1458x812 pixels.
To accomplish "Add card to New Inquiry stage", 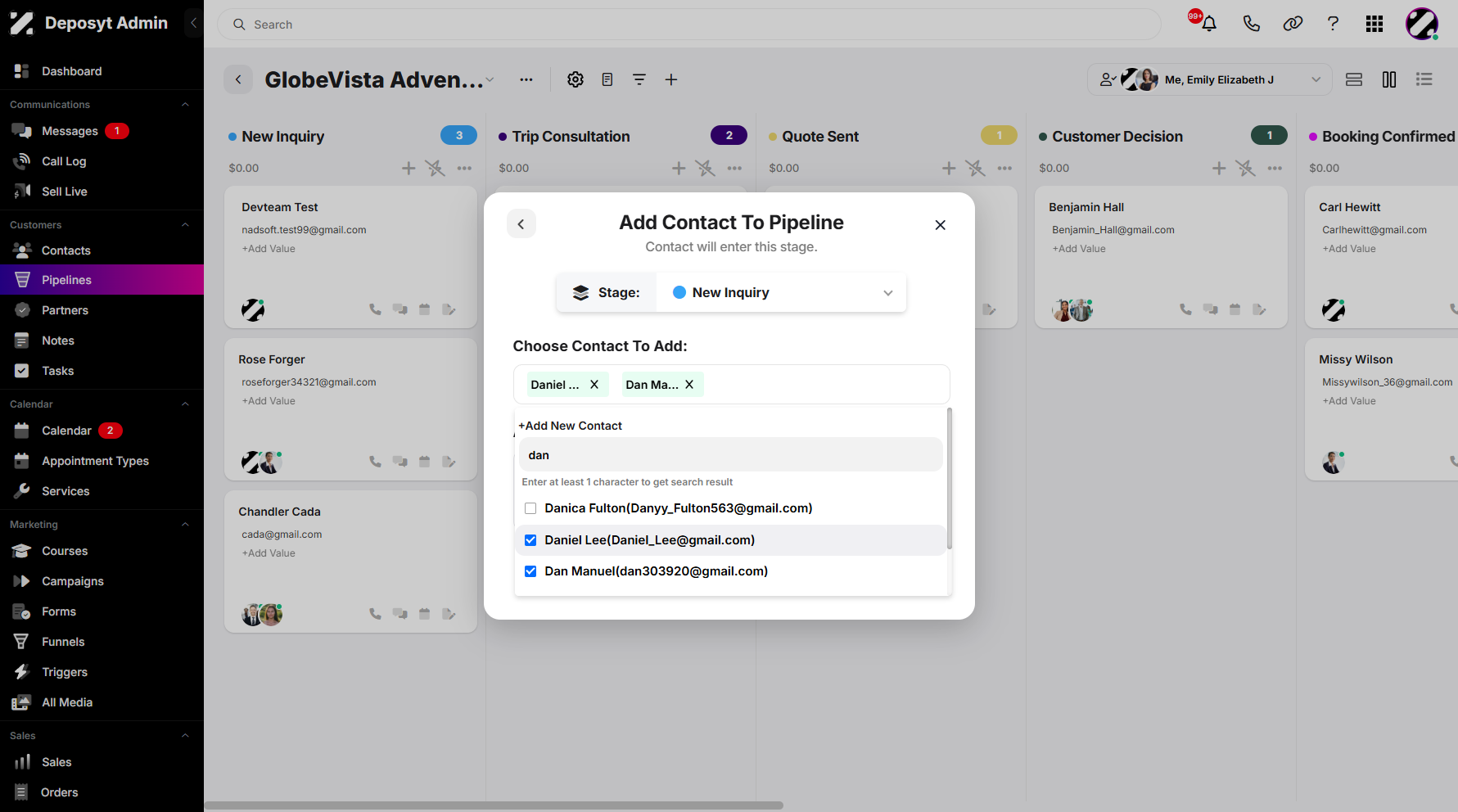I will click(x=409, y=168).
